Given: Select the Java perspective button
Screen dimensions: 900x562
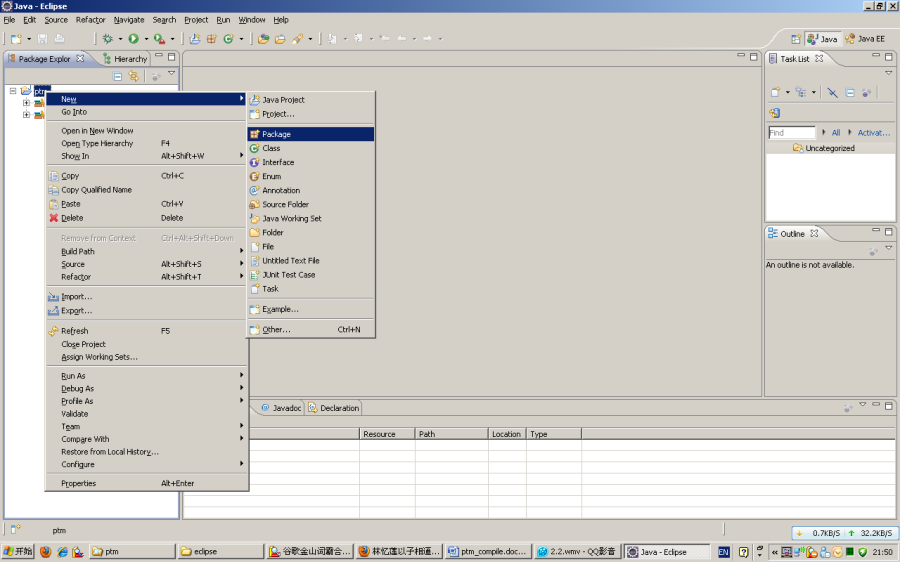Looking at the screenshot, I should [823, 39].
